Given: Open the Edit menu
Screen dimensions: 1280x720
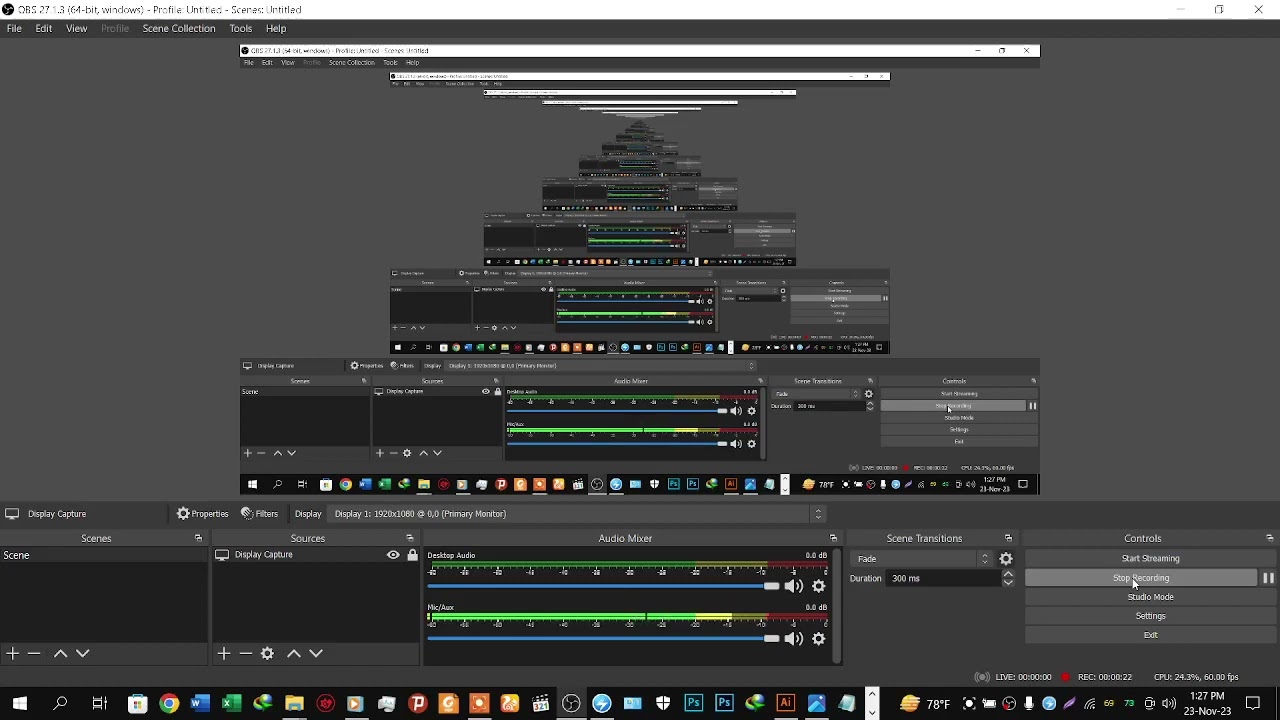Looking at the screenshot, I should click(x=44, y=29).
